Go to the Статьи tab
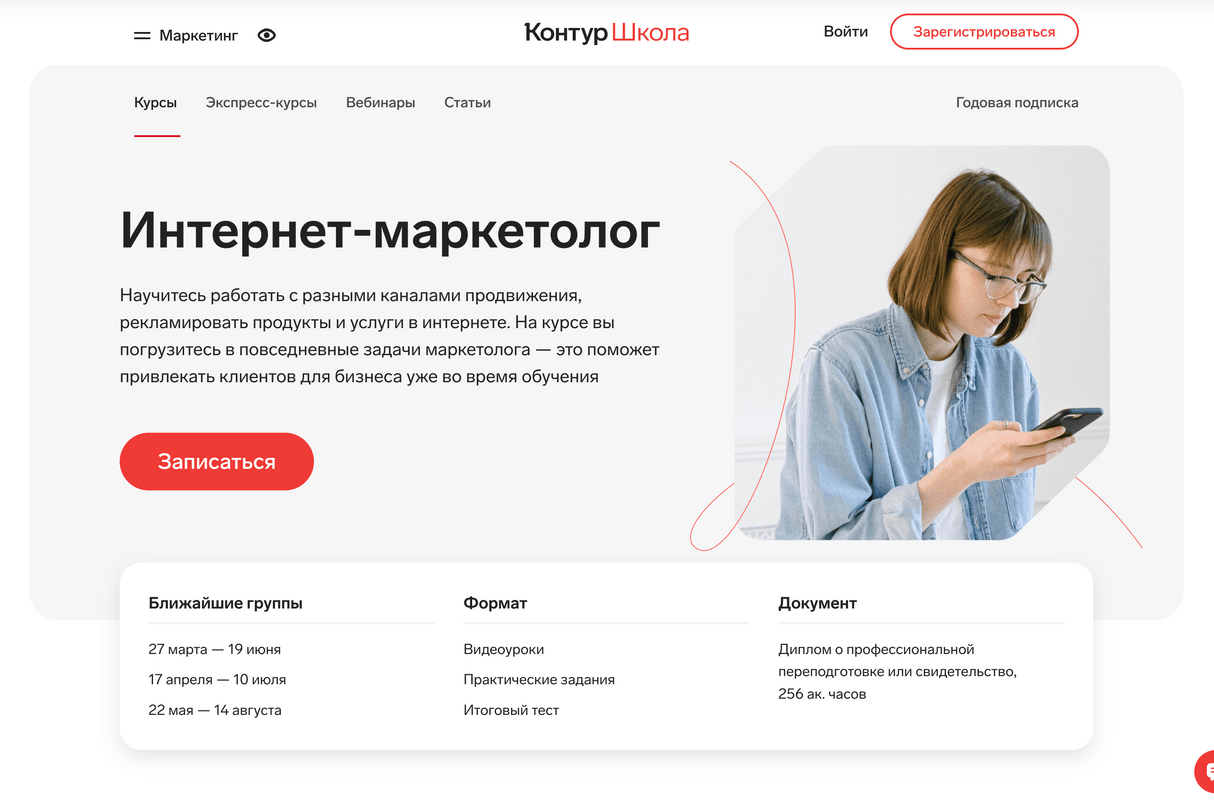Image resolution: width=1214 pixels, height=810 pixels. [x=467, y=103]
